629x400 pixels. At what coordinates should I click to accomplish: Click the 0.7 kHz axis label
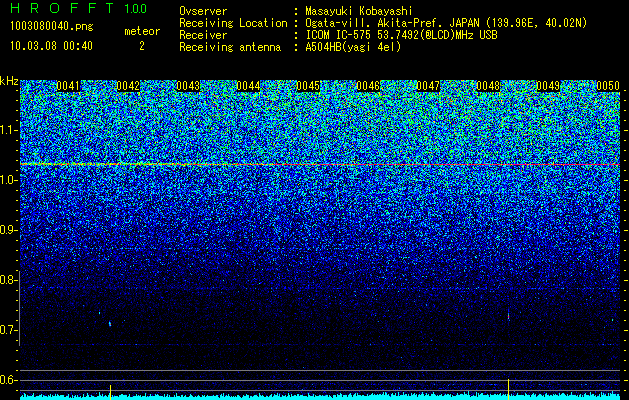[9, 330]
